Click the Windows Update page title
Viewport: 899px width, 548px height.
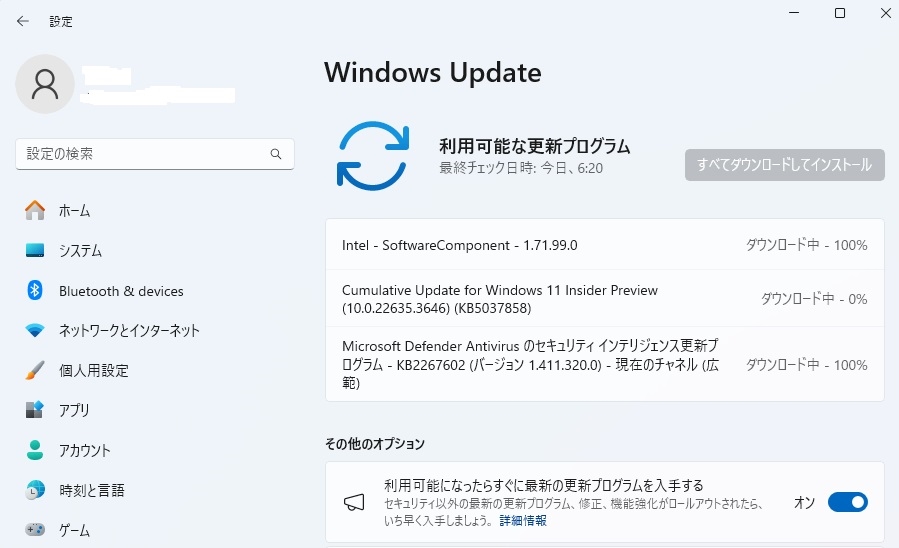click(432, 73)
